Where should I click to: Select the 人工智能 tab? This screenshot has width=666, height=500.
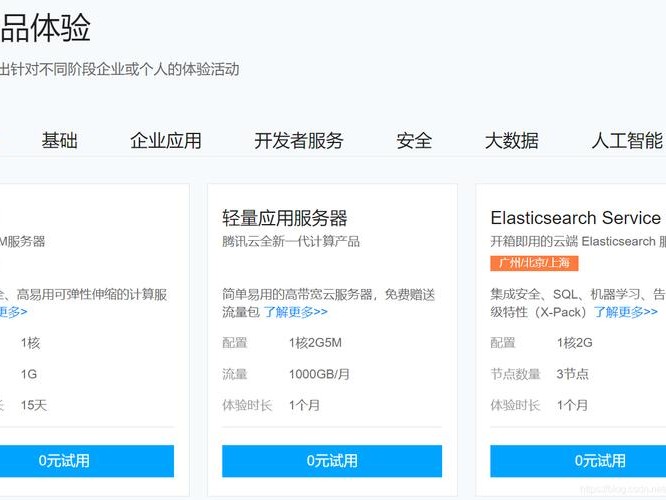coord(627,141)
